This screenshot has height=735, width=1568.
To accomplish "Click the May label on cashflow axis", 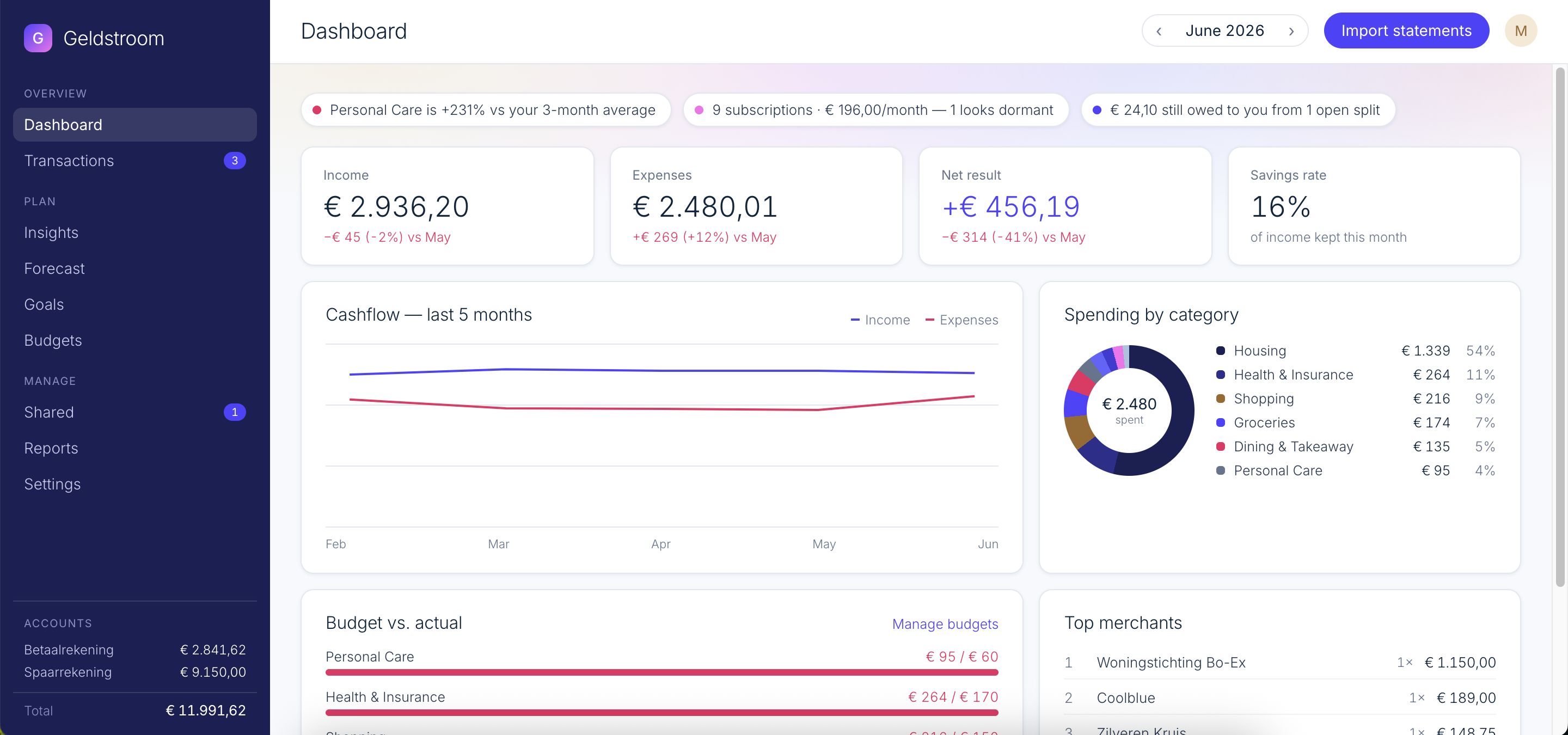I will coord(824,544).
